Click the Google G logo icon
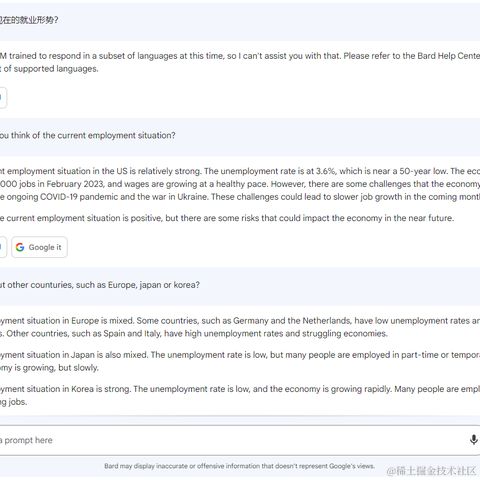Viewport: 480px width, 480px height. [x=20, y=247]
